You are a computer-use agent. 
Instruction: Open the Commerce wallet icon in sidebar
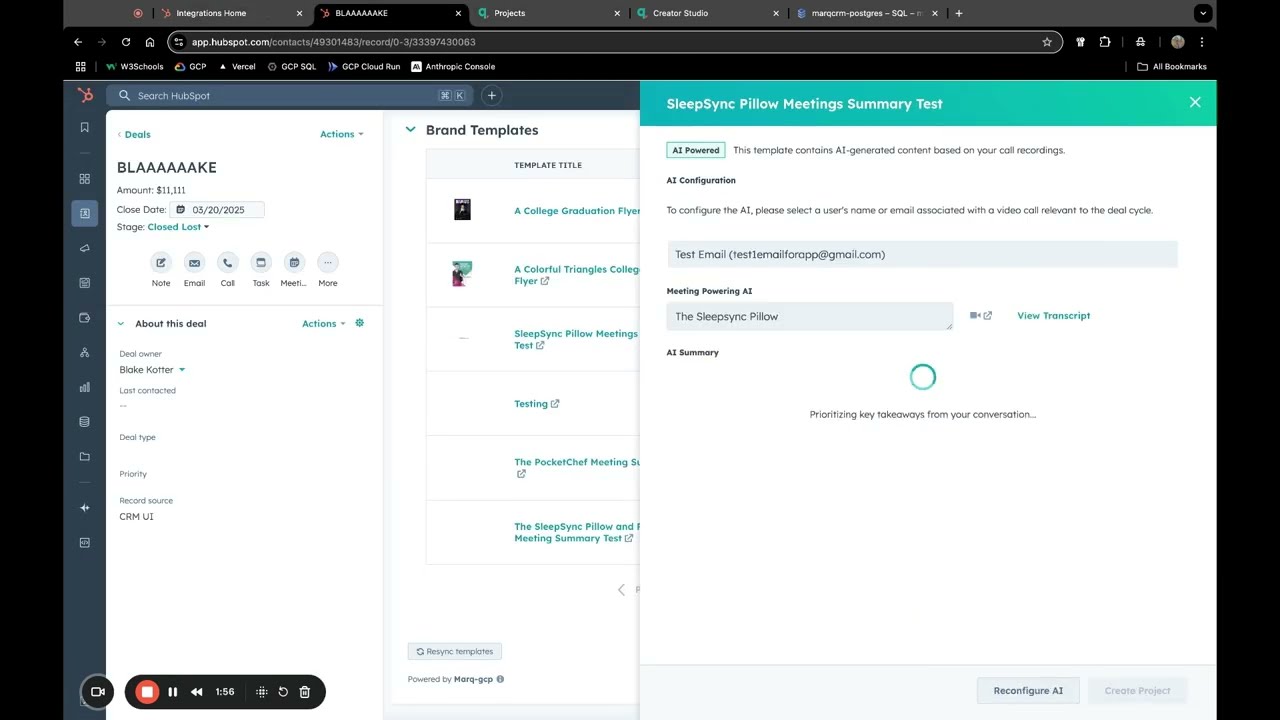pos(85,318)
